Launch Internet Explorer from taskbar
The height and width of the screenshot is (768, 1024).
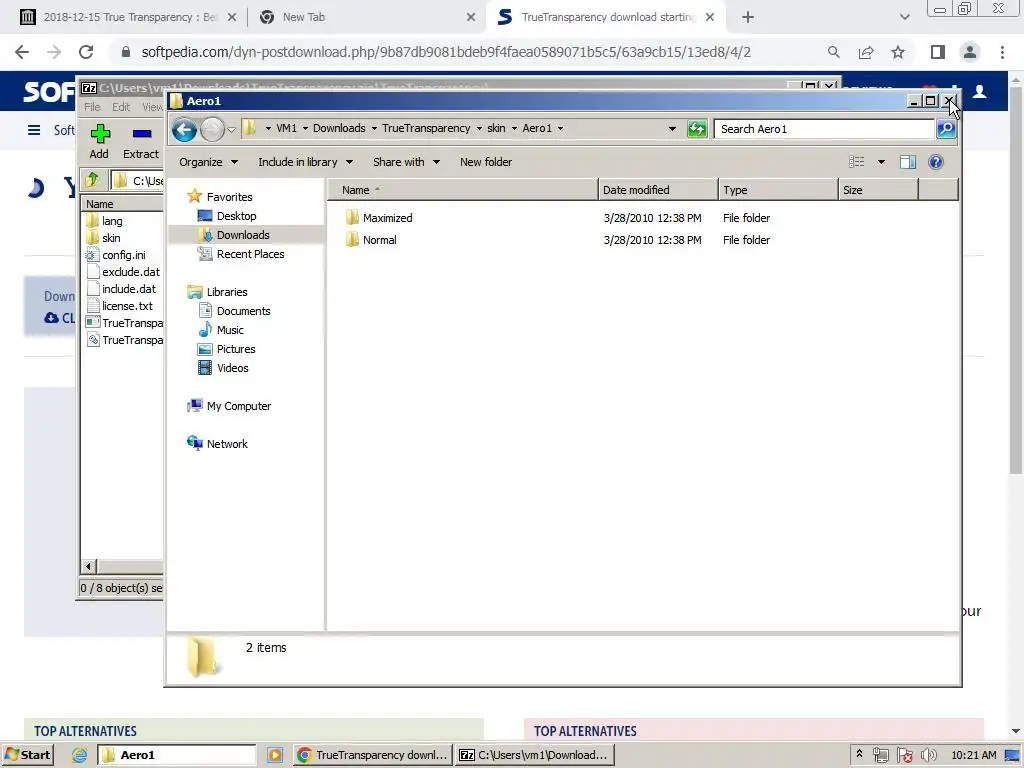pyautogui.click(x=80, y=755)
